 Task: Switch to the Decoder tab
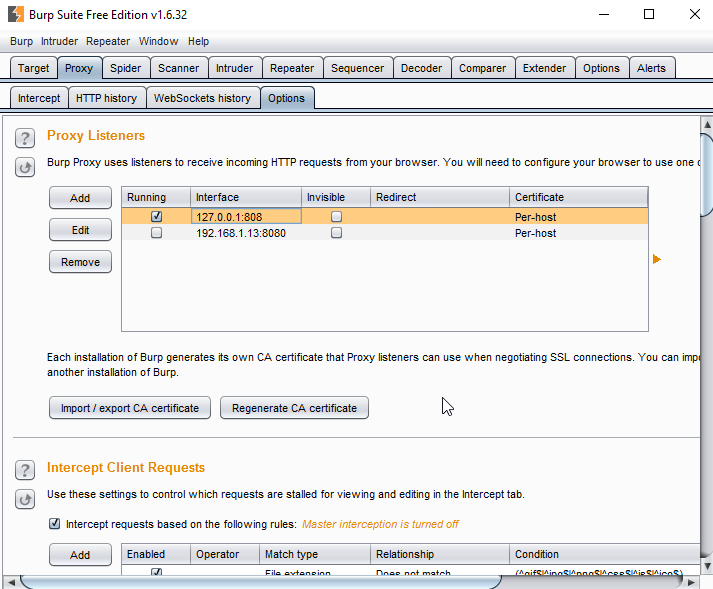point(422,68)
